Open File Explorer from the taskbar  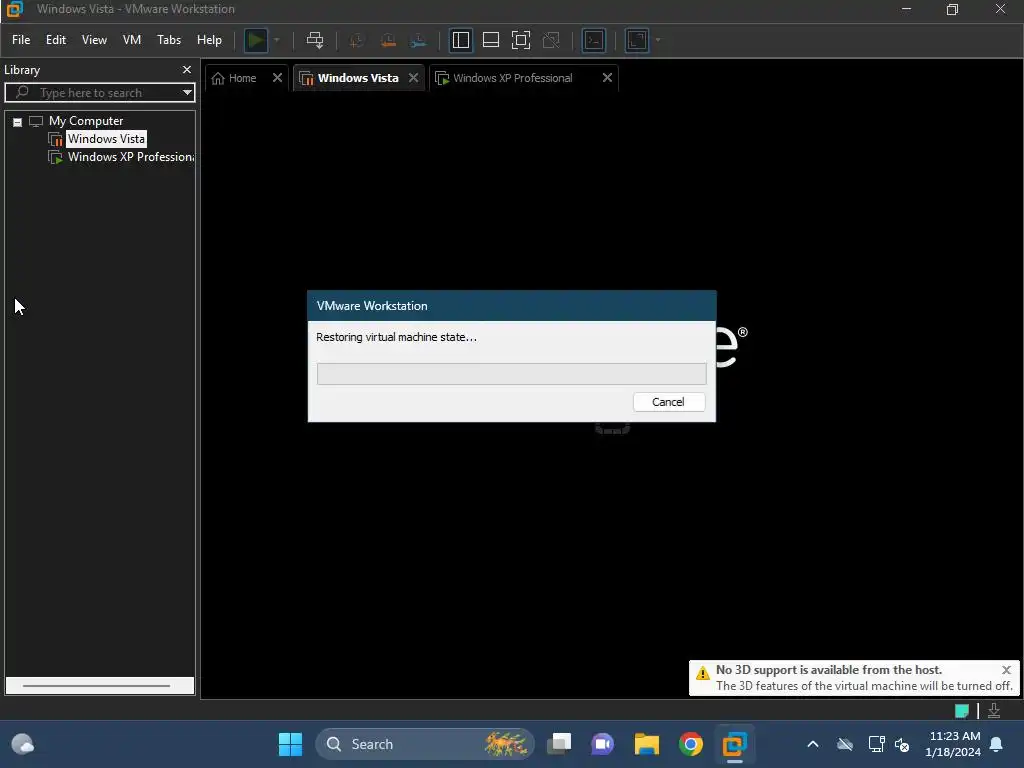[x=647, y=744]
